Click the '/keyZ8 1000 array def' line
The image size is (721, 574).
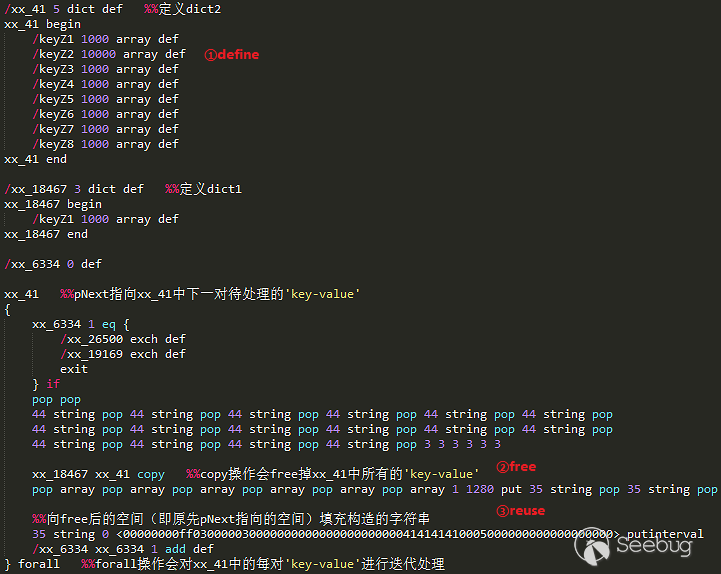[105, 144]
